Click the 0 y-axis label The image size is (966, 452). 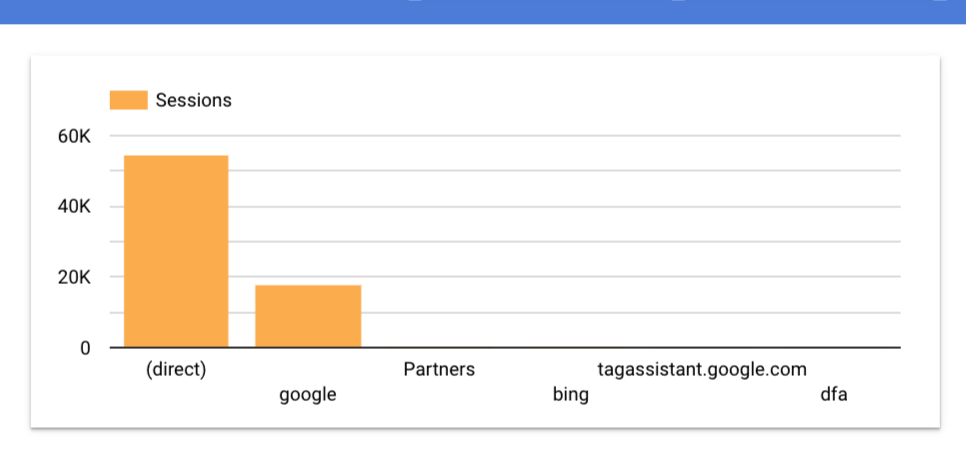tap(85, 349)
